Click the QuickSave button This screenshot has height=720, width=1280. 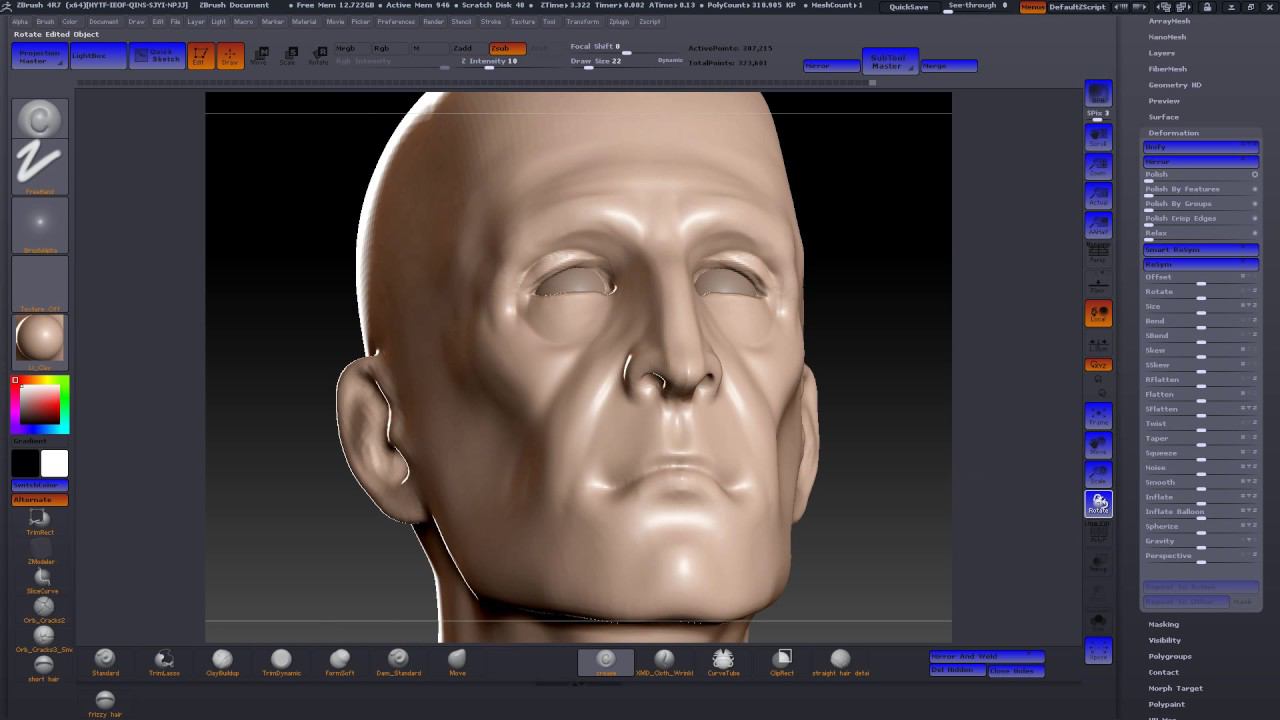[908, 7]
